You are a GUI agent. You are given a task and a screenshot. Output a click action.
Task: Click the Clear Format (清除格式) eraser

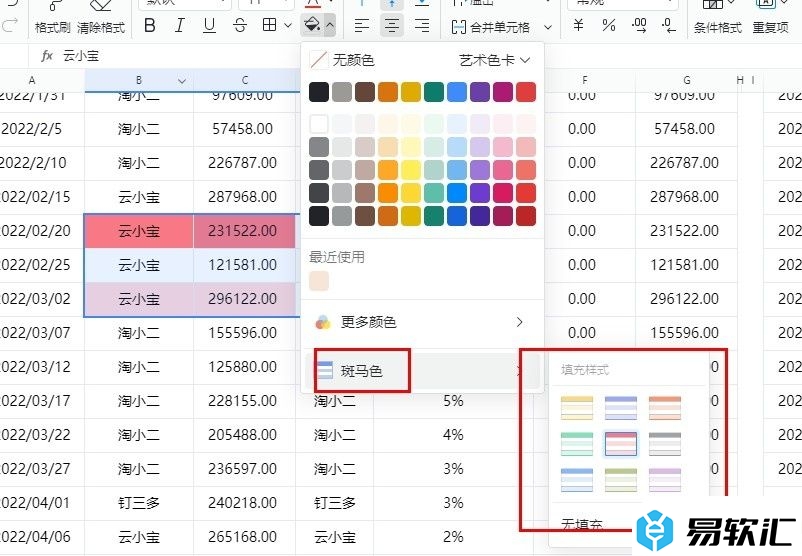tap(101, 18)
